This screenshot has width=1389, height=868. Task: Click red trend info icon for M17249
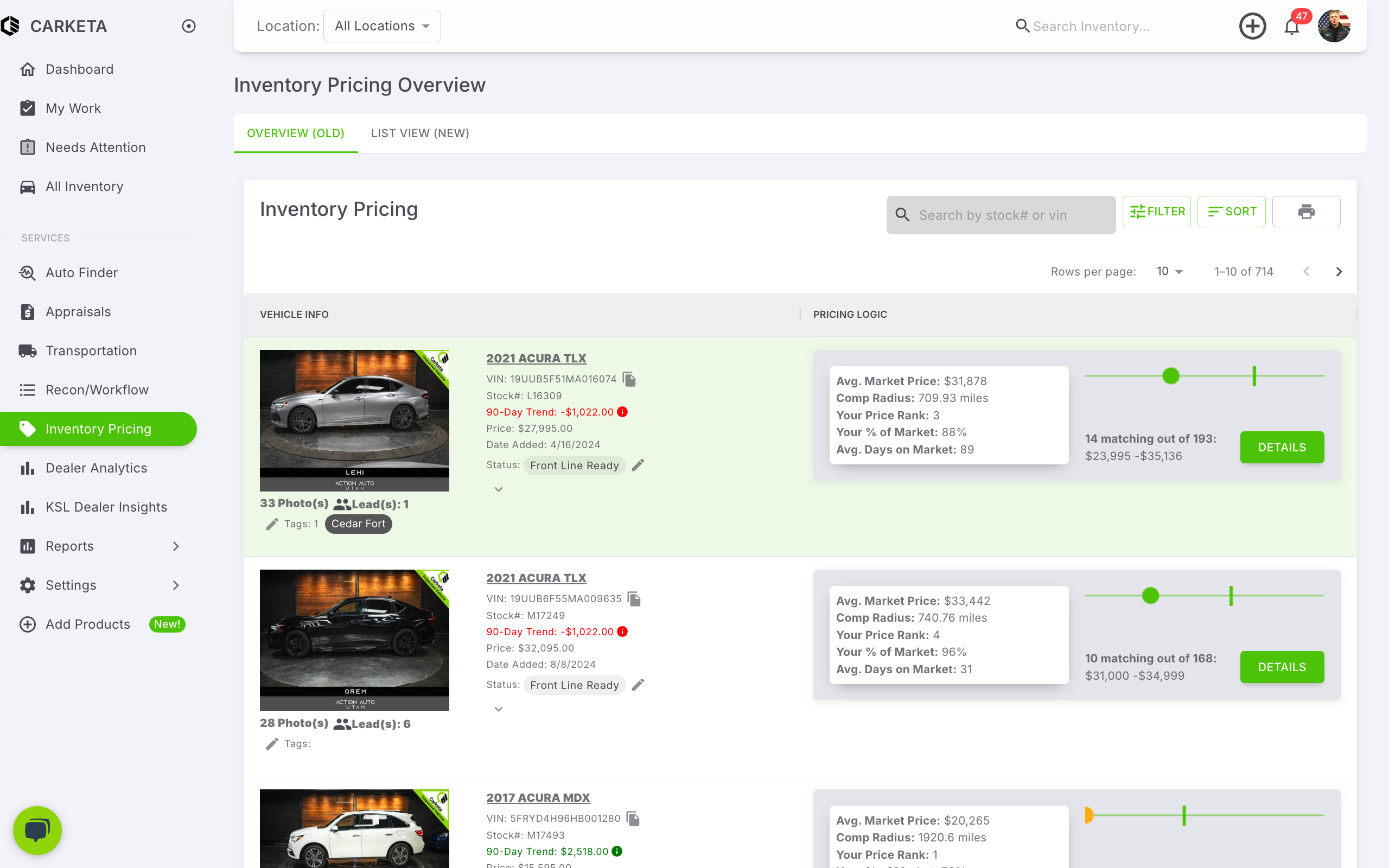(x=622, y=631)
